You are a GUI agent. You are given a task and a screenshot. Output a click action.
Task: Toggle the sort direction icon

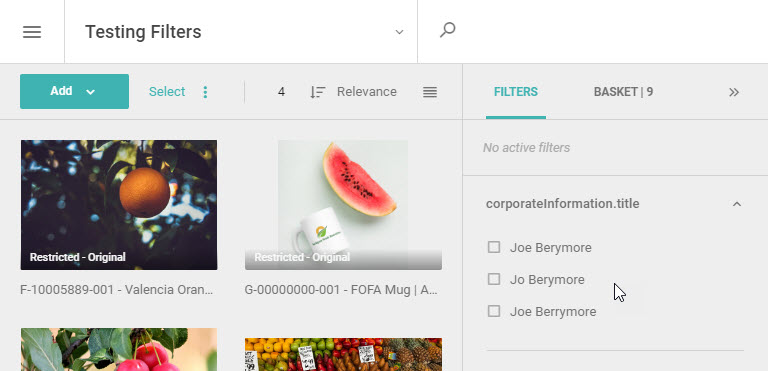pyautogui.click(x=317, y=92)
